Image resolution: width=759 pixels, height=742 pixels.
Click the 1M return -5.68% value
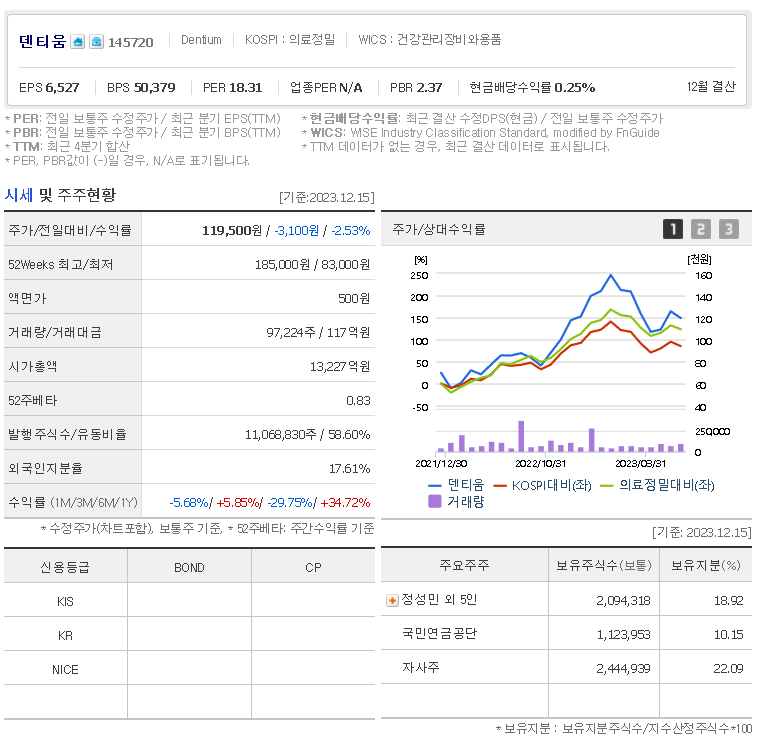(x=189, y=503)
